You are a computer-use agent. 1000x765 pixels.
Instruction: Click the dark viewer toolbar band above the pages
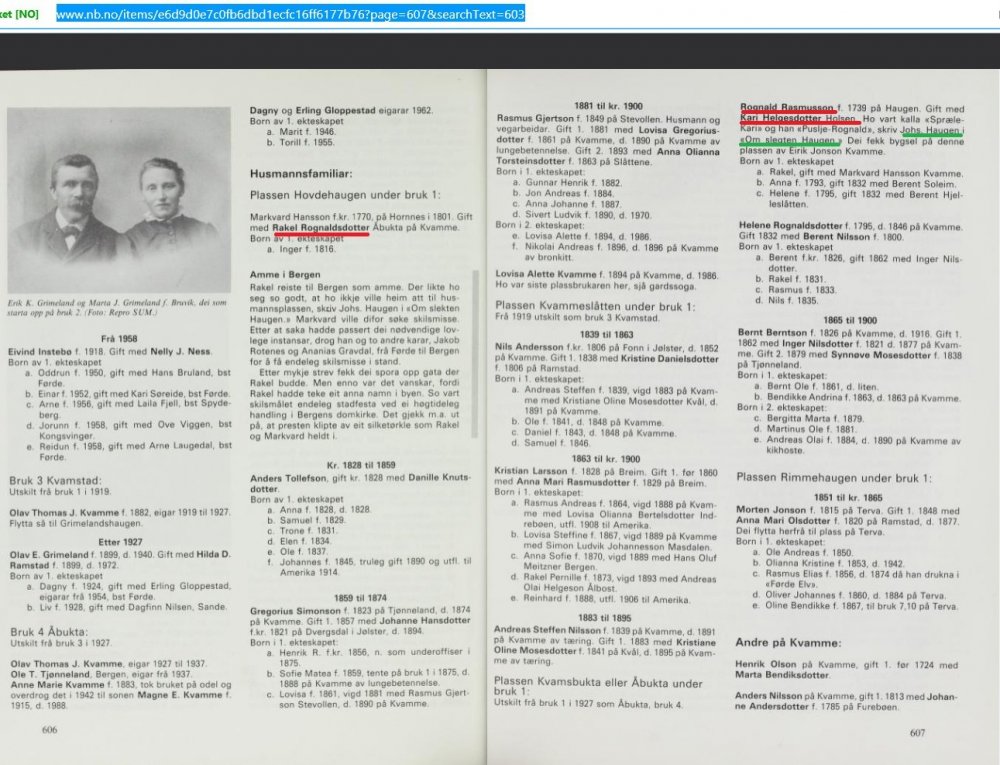tap(500, 52)
